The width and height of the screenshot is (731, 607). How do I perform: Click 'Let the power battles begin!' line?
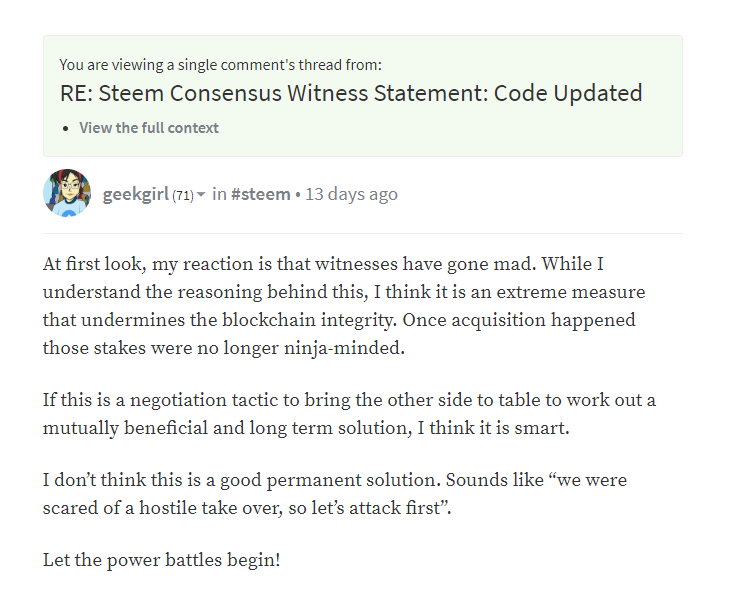tap(162, 560)
